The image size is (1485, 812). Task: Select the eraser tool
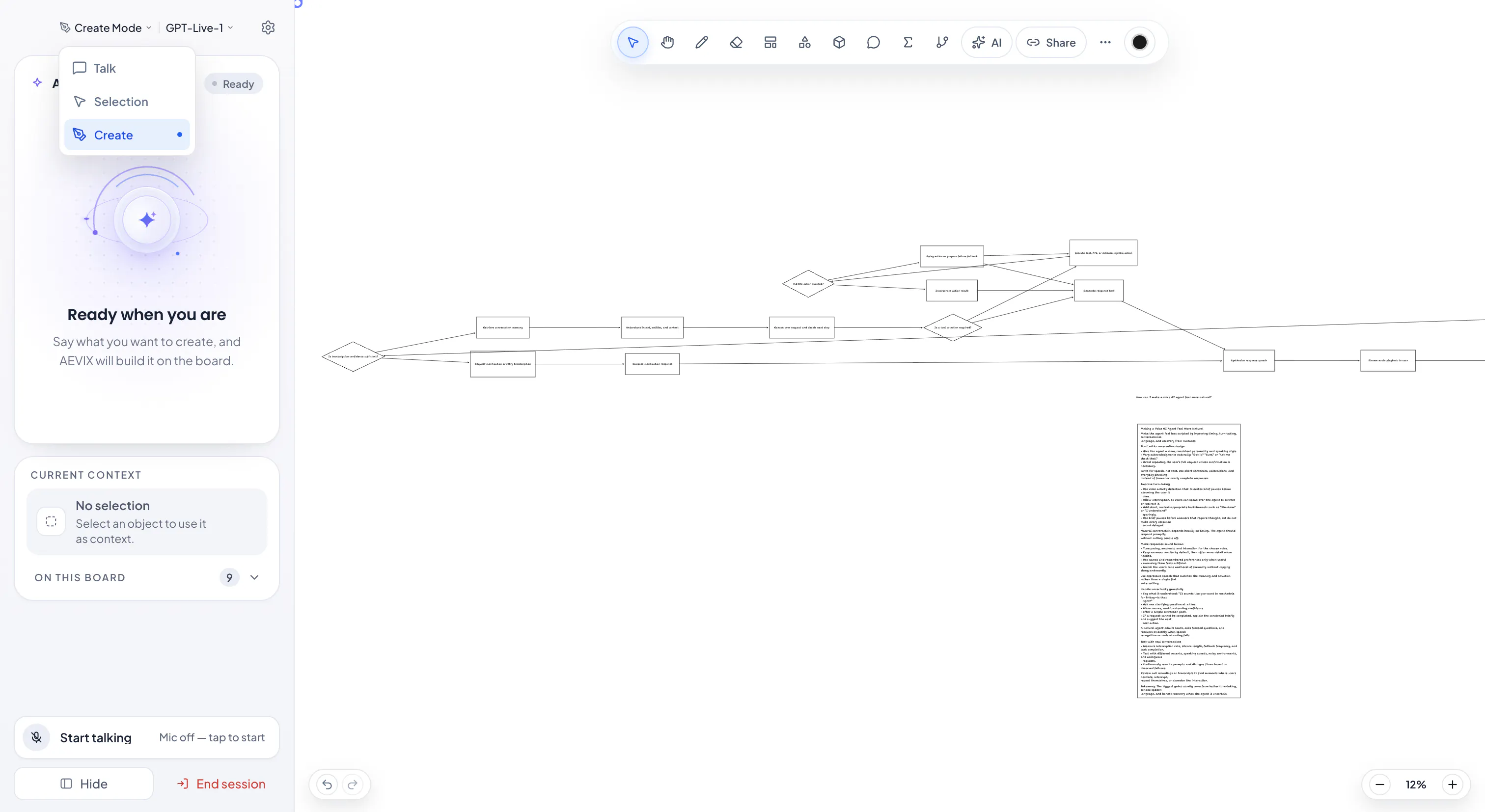coord(736,42)
